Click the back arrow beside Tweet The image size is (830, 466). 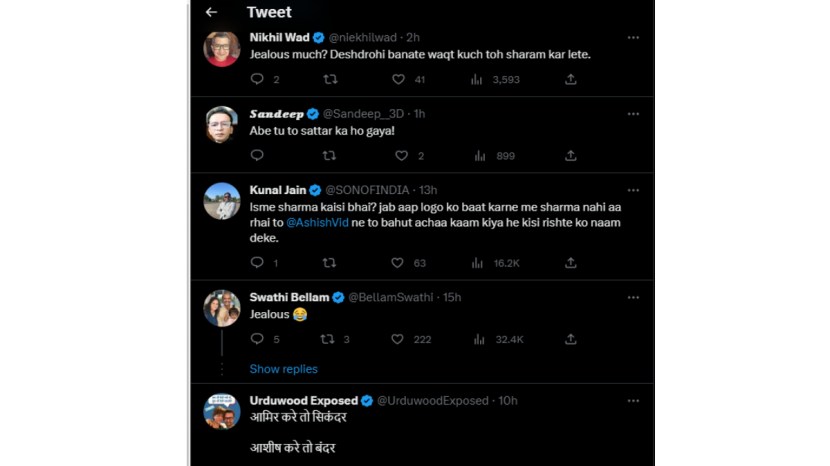pos(211,12)
